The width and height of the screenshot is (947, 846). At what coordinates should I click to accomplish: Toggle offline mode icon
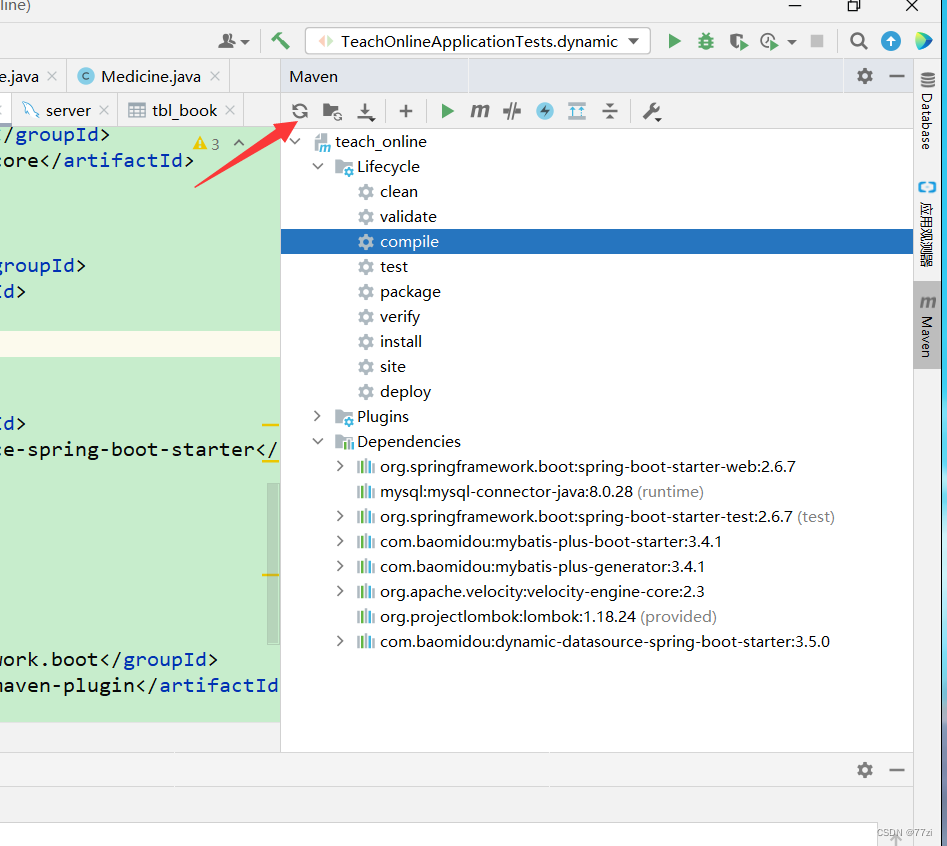(512, 111)
